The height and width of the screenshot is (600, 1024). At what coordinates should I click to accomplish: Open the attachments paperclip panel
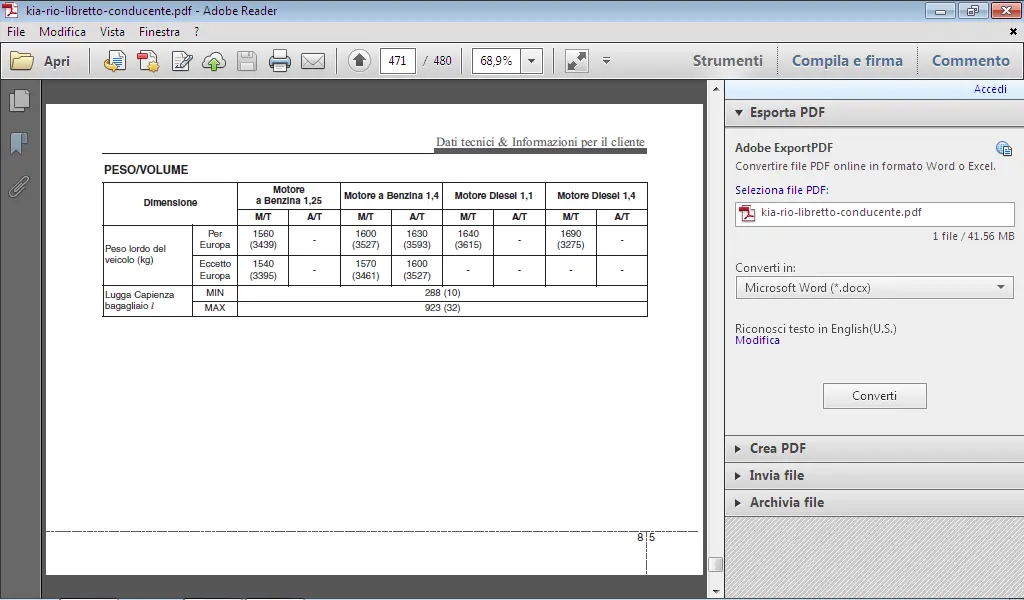[x=20, y=186]
